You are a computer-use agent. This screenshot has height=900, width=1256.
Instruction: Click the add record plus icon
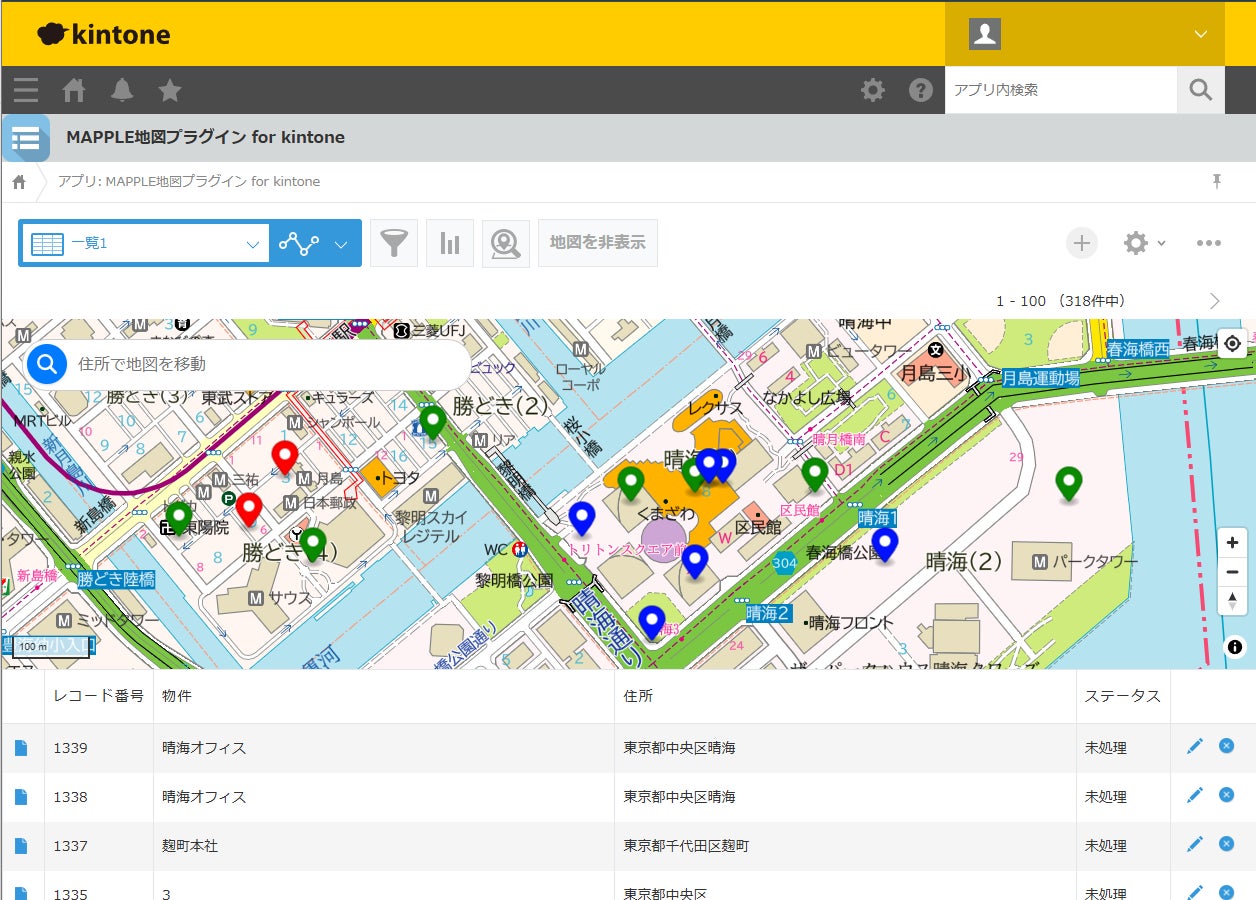(1081, 243)
